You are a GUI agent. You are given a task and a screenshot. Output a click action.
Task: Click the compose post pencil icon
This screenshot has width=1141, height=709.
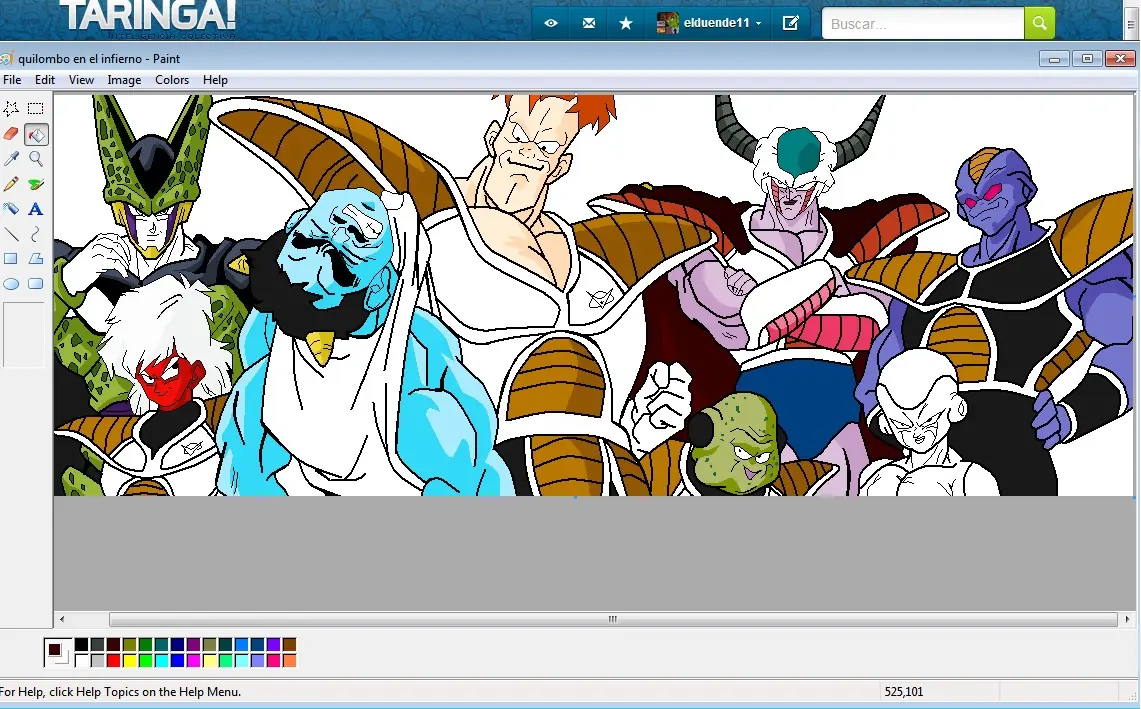[790, 23]
